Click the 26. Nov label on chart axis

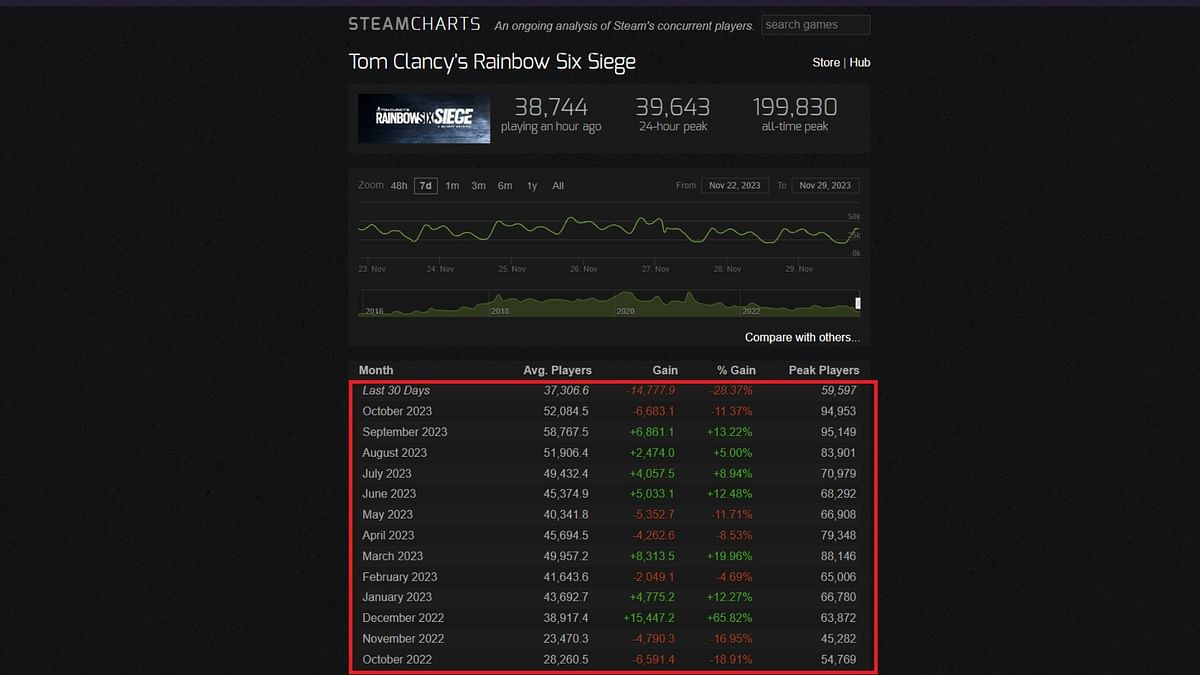pos(584,269)
